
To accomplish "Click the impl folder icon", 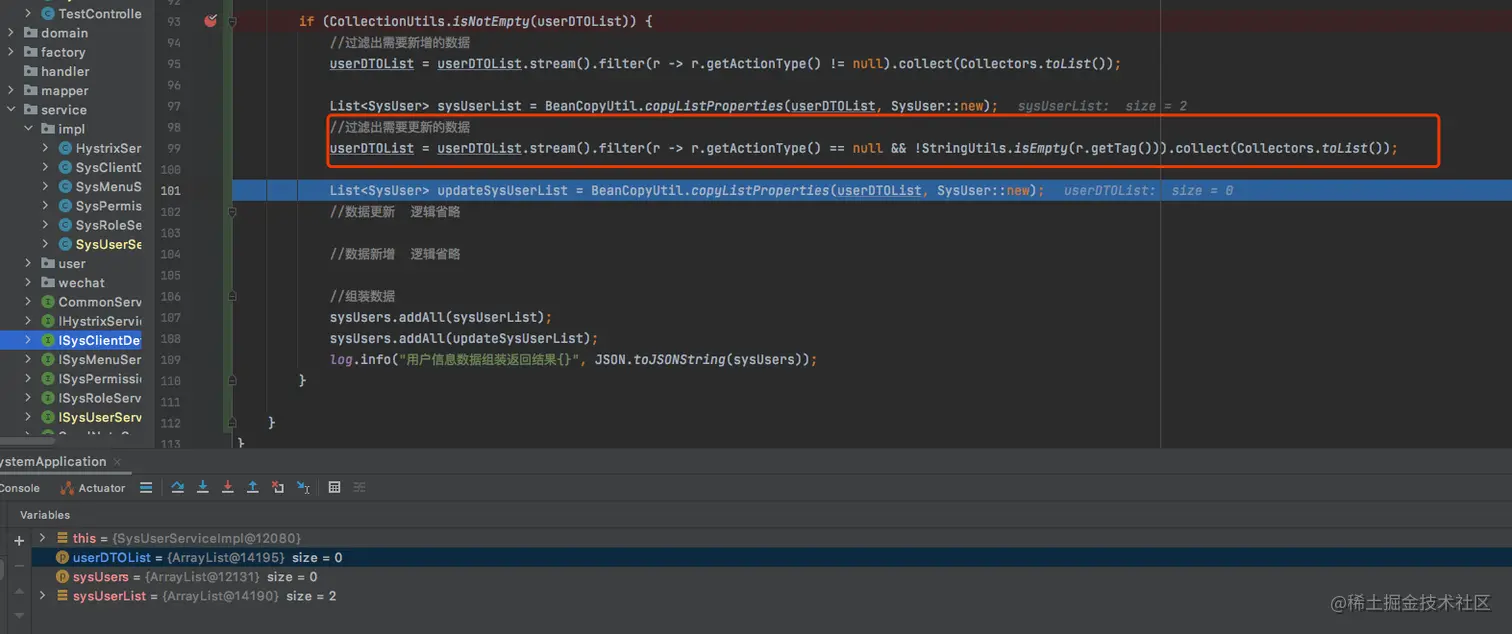I will point(49,129).
